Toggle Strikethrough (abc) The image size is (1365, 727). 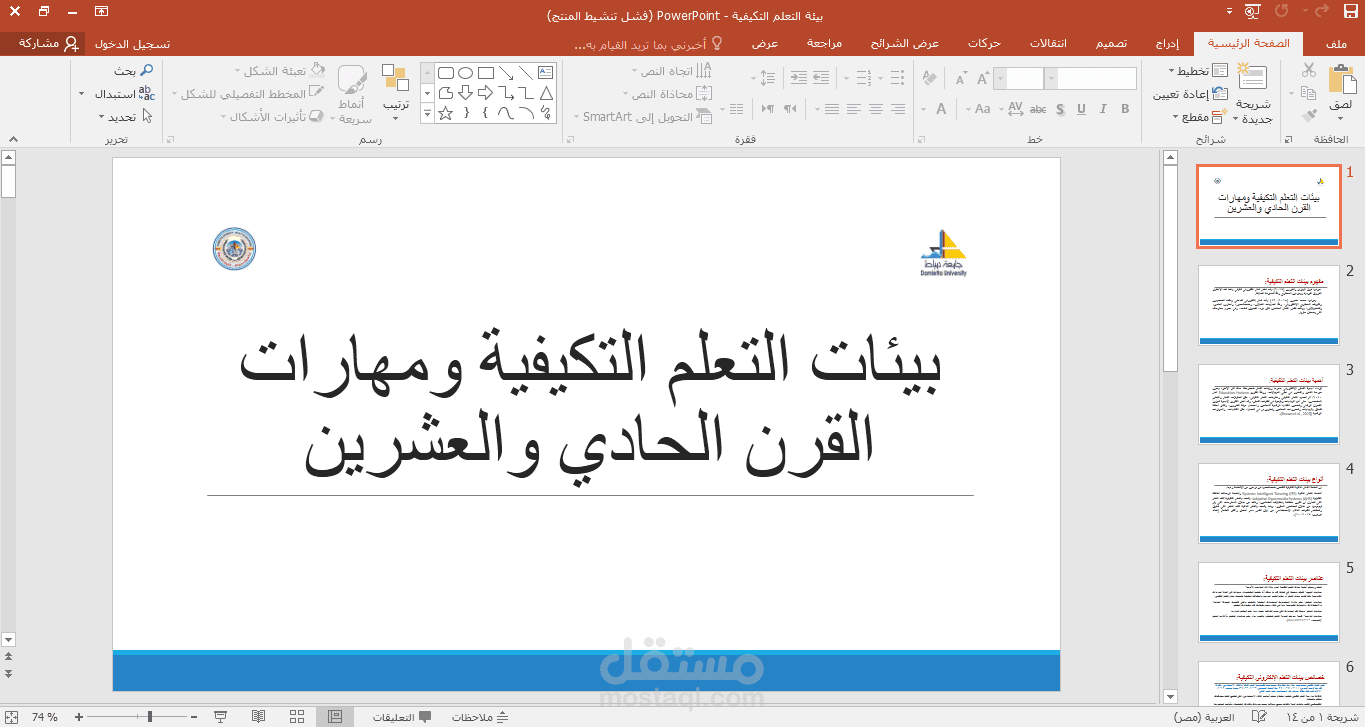(1037, 108)
